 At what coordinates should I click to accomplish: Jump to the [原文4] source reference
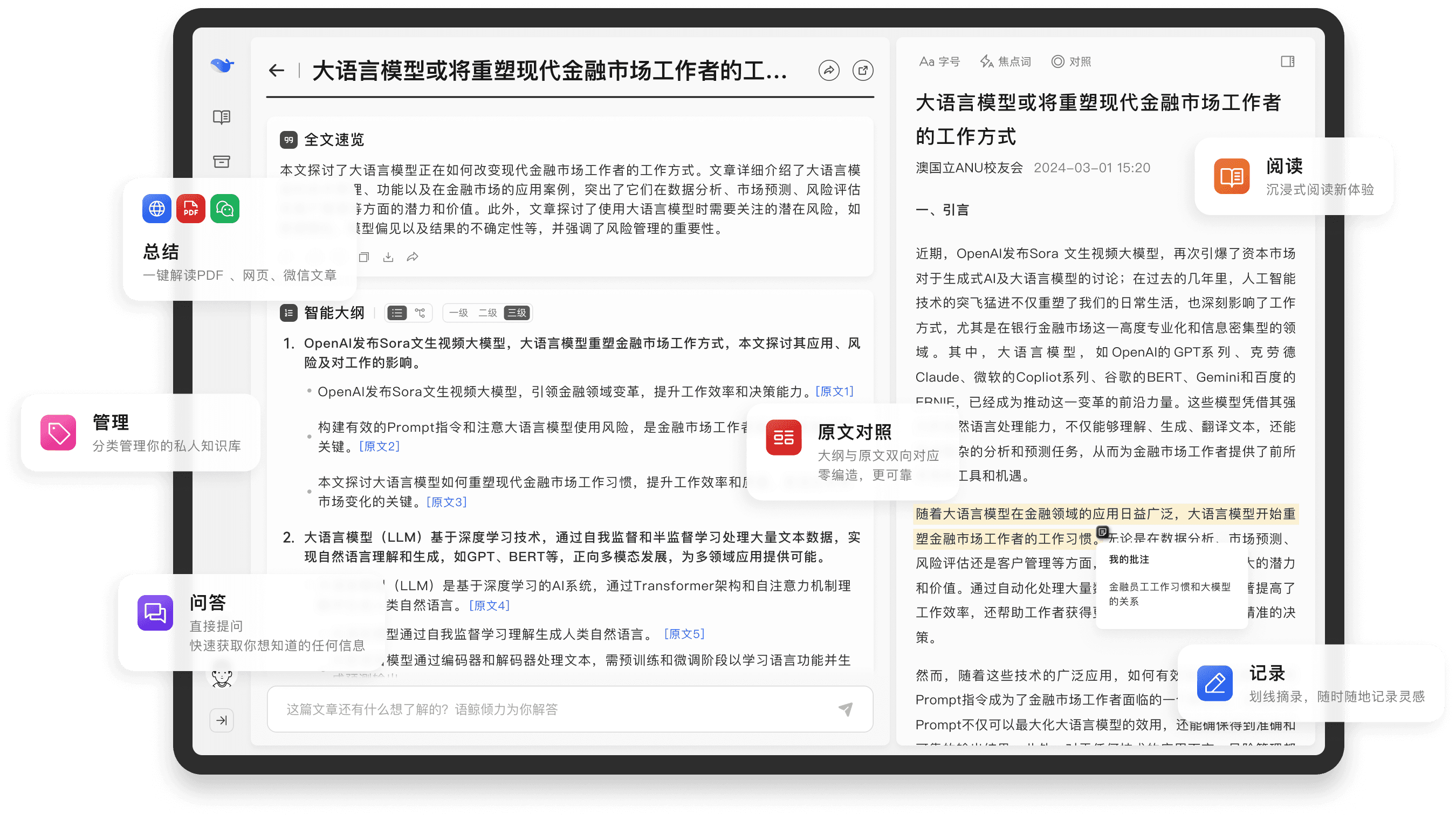pos(490,605)
